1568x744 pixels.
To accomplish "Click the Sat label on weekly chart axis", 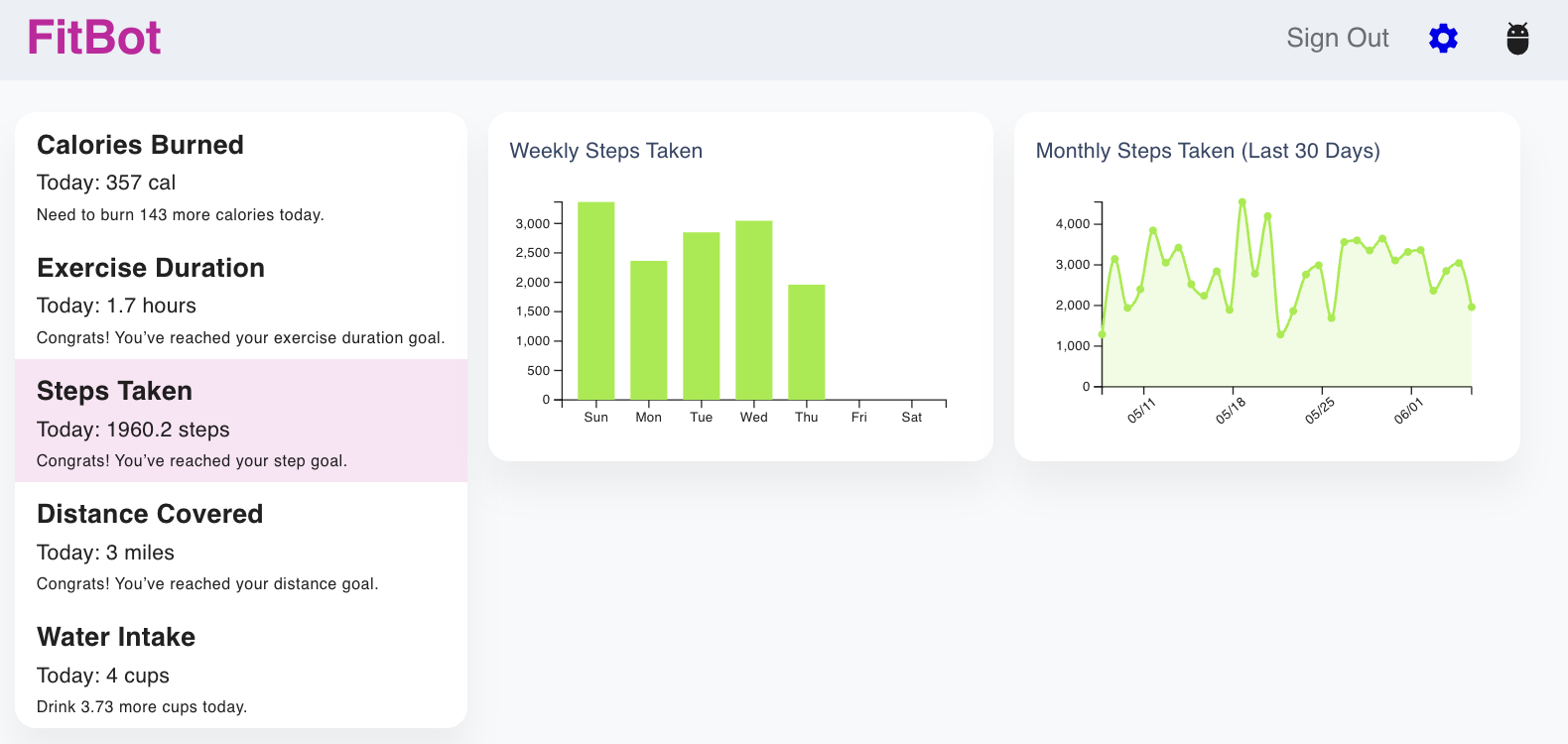I will [911, 418].
